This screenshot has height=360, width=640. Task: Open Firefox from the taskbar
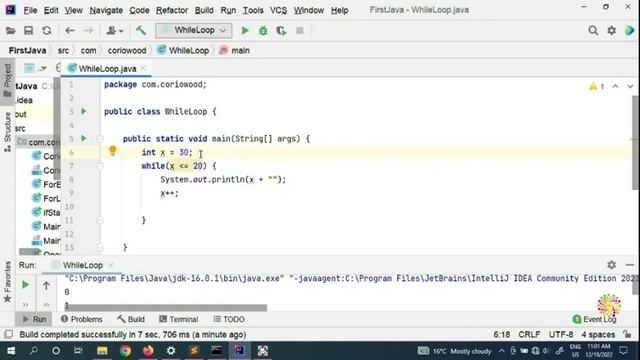click(x=148, y=351)
